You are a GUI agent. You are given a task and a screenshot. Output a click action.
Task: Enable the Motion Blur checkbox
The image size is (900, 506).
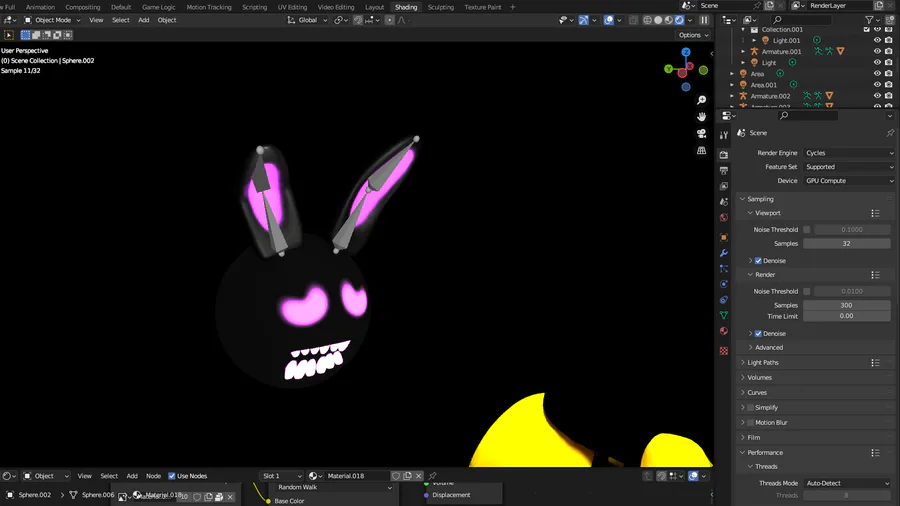point(750,422)
